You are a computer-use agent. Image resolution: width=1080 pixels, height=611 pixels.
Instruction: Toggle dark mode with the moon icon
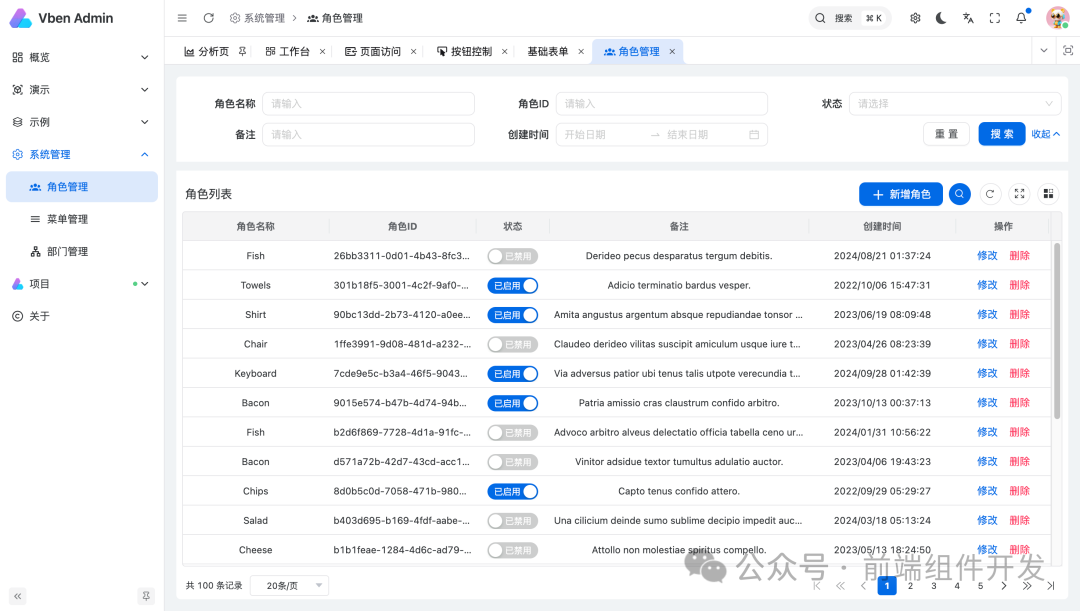click(941, 17)
